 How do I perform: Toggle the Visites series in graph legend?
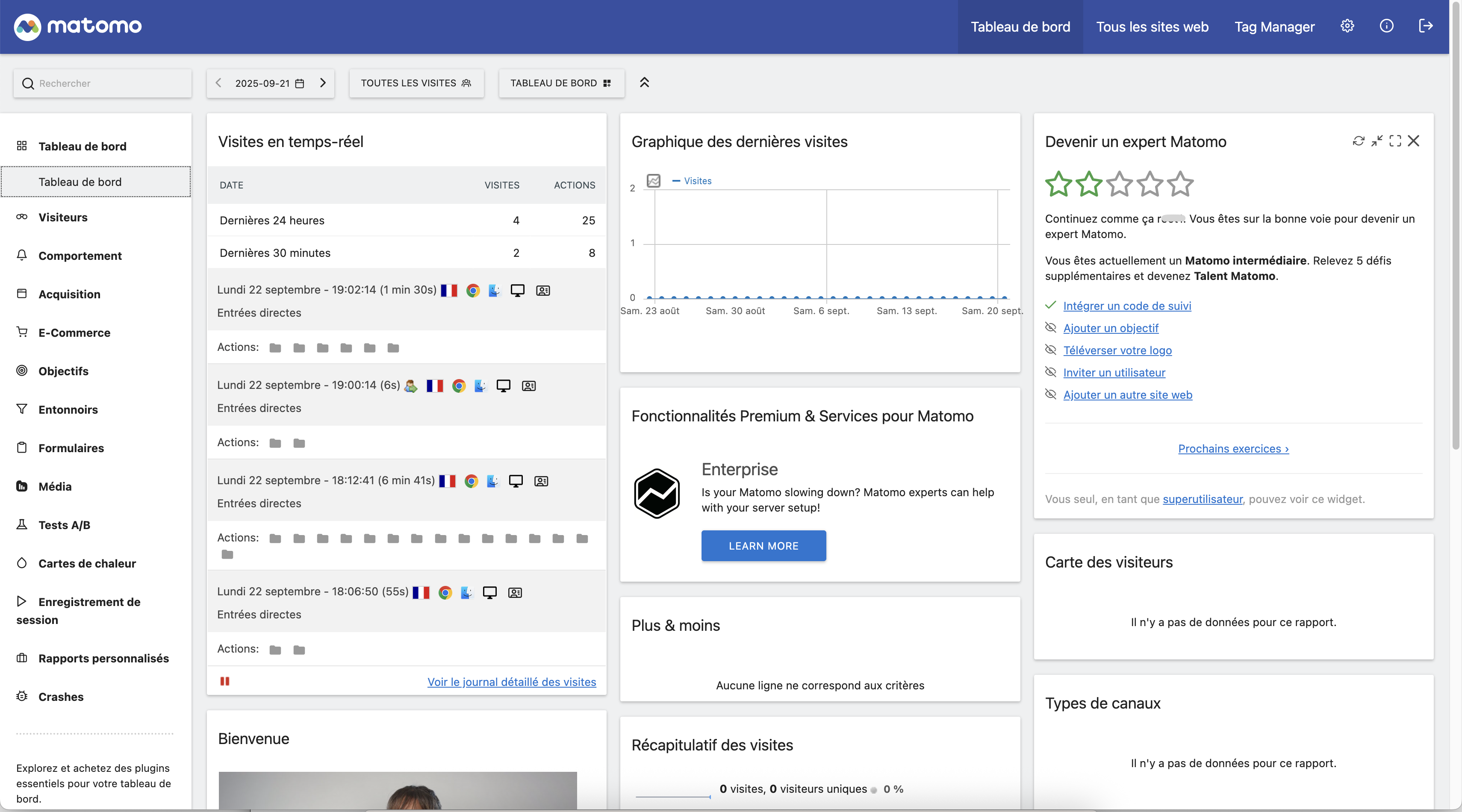click(692, 181)
